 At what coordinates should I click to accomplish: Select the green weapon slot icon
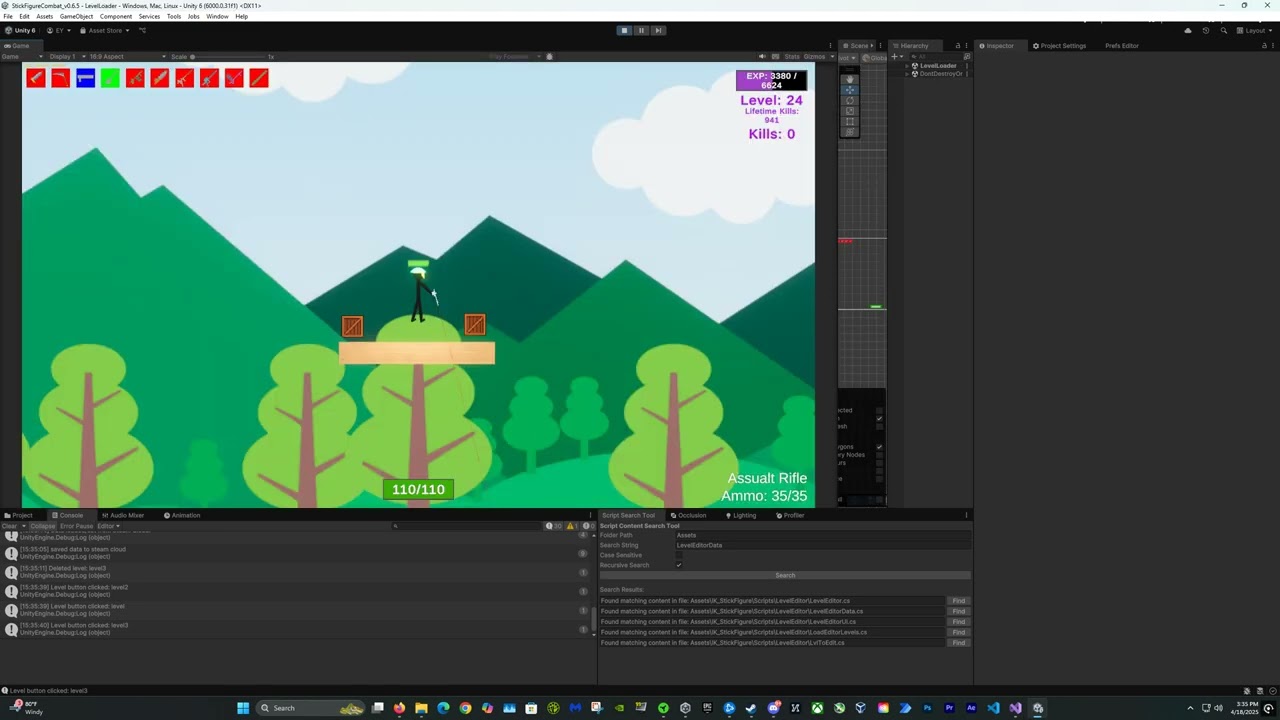[110, 78]
